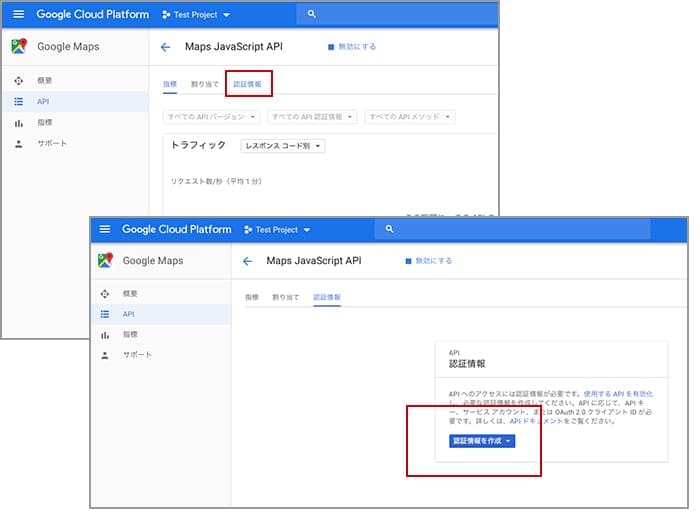Go back using arrow in front window
The width and height of the screenshot is (700, 525).
[x=248, y=261]
